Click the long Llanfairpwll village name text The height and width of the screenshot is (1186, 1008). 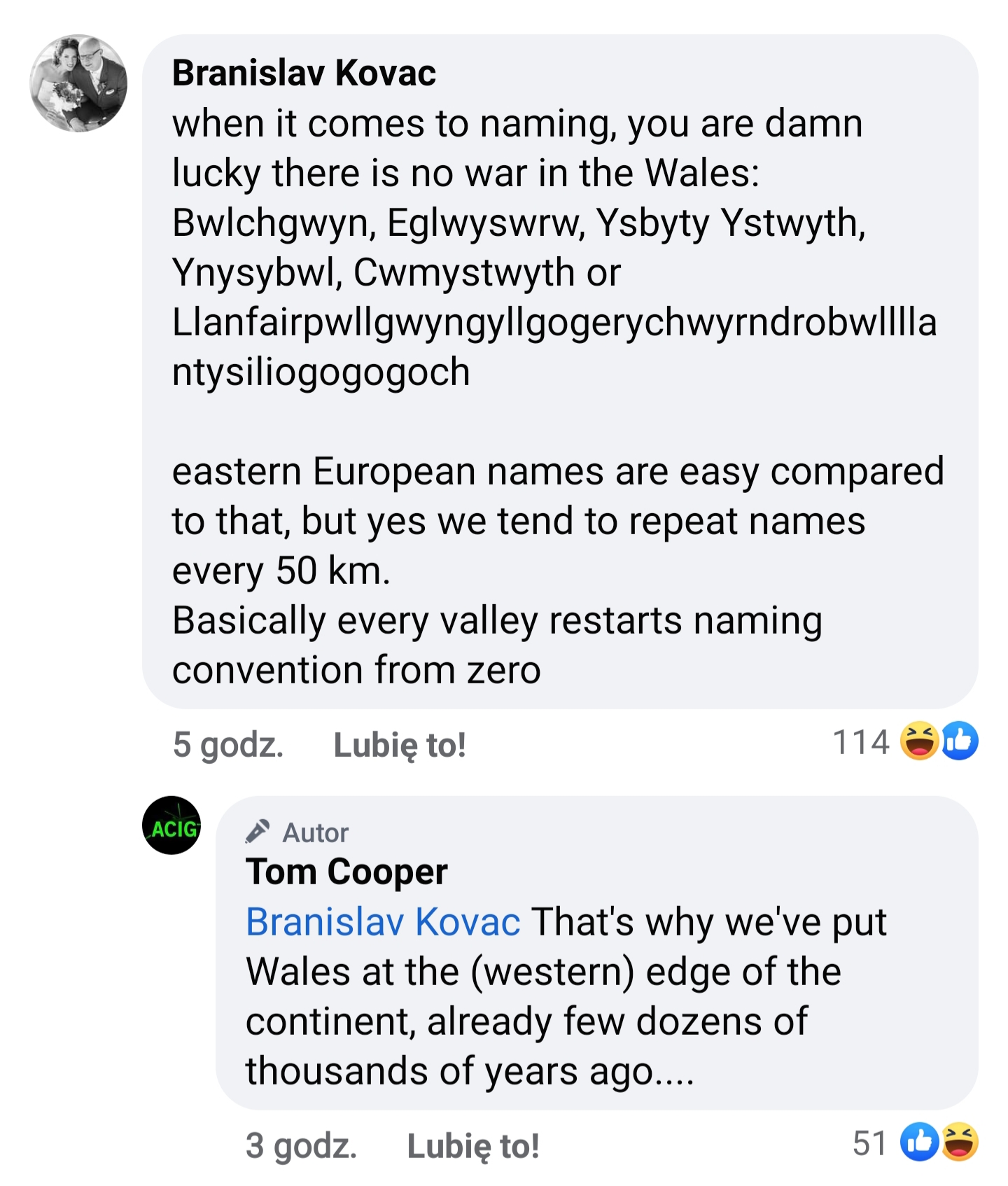pyautogui.click(x=553, y=323)
